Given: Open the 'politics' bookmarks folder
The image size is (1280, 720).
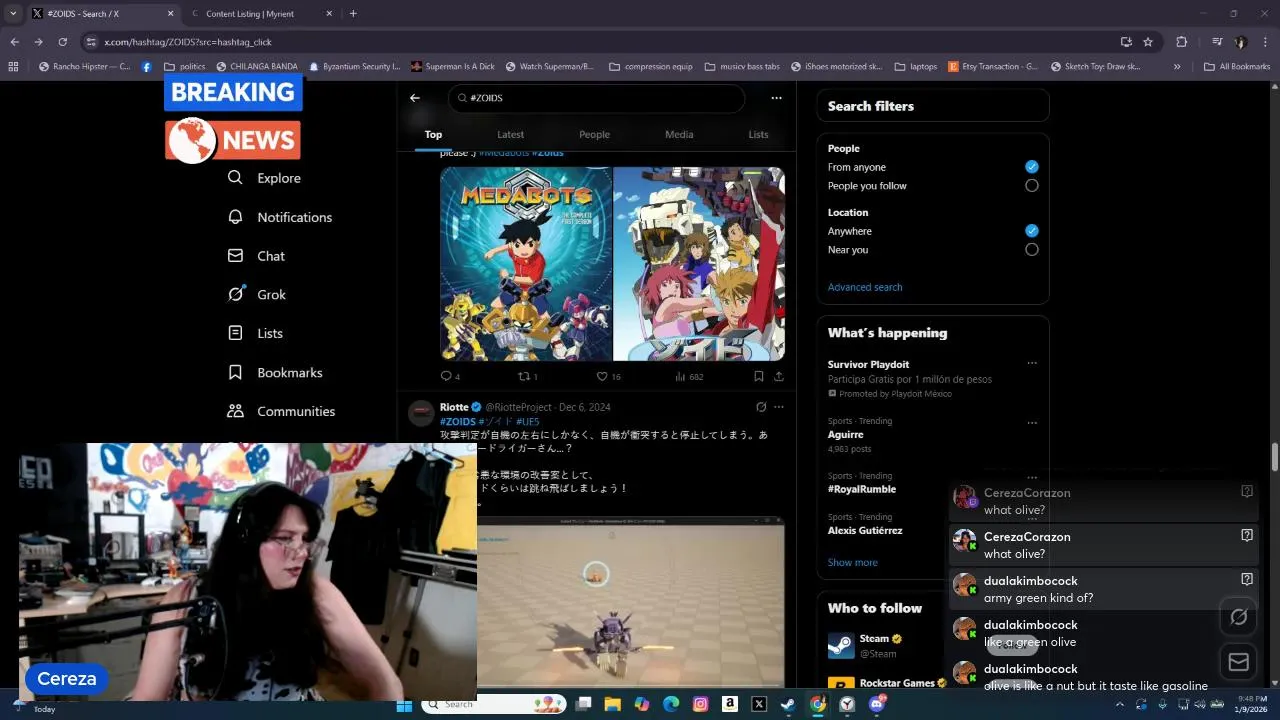Looking at the screenshot, I should pyautogui.click(x=185, y=67).
